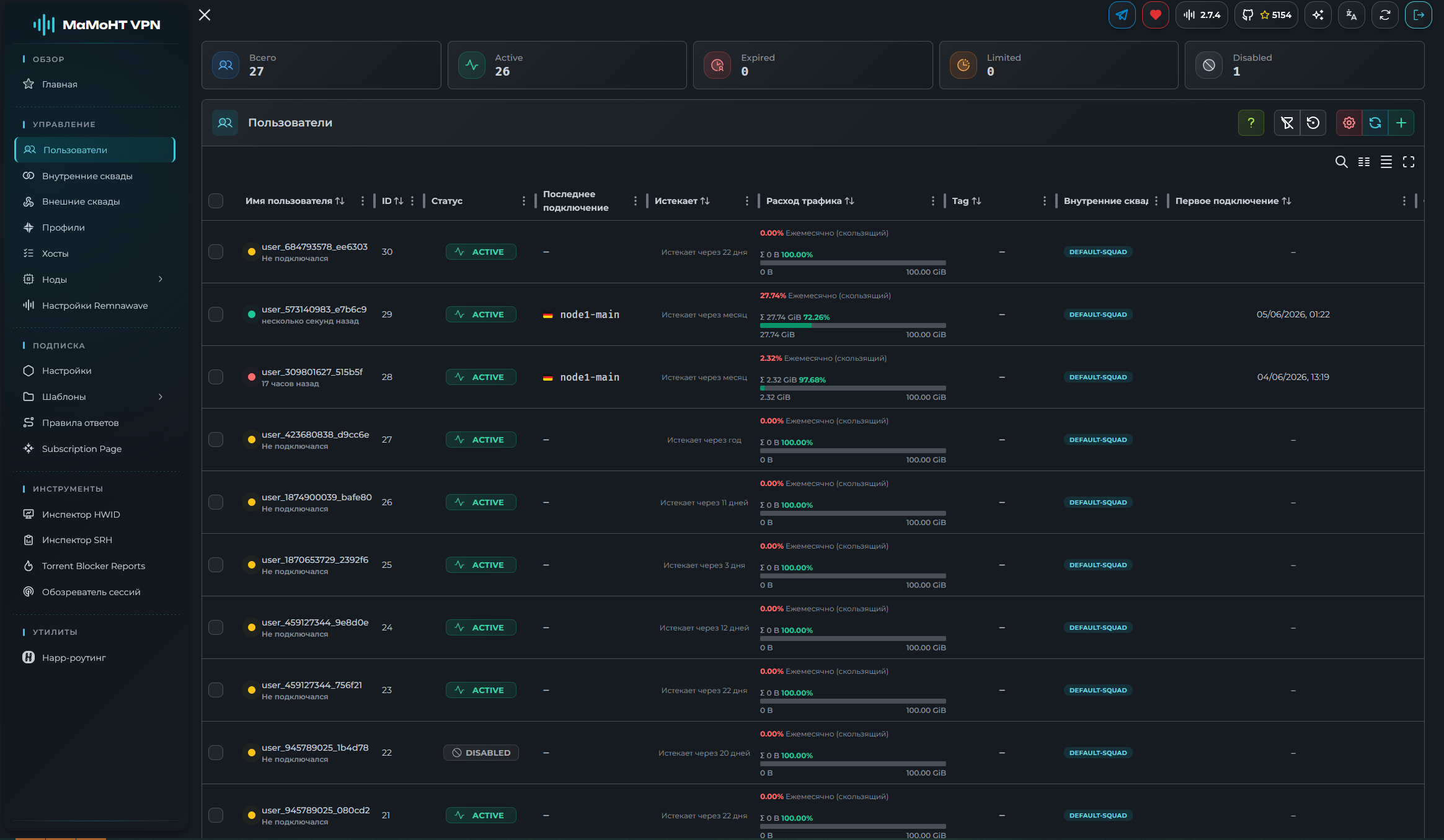The width and height of the screenshot is (1444, 840).
Task: Click DISABLED status badge of user 22
Action: coord(481,753)
